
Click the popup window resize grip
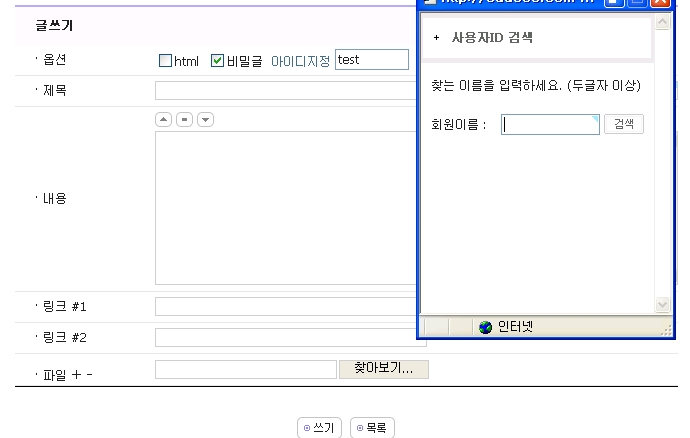667,331
